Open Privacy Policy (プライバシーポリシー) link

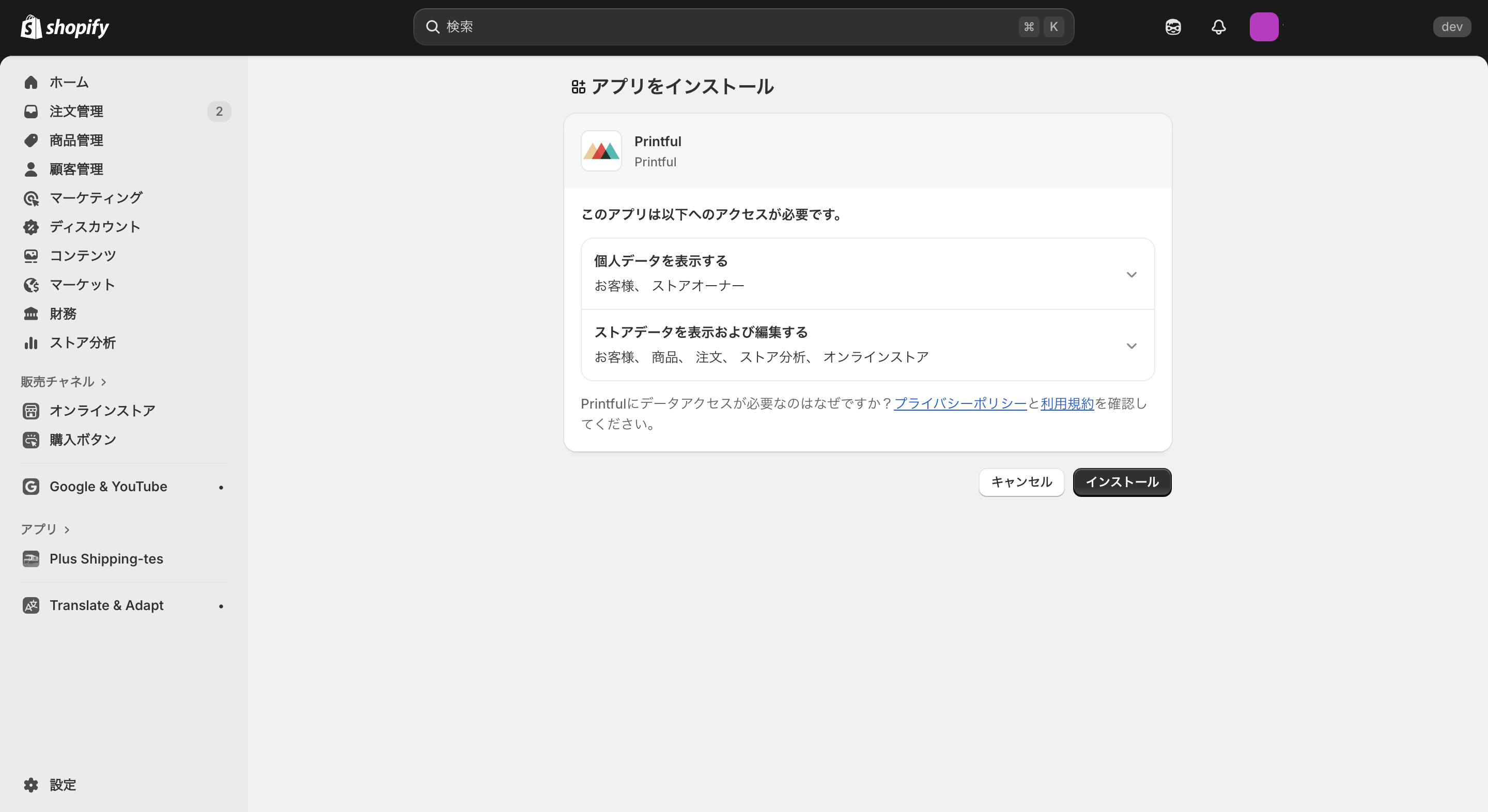(x=959, y=404)
